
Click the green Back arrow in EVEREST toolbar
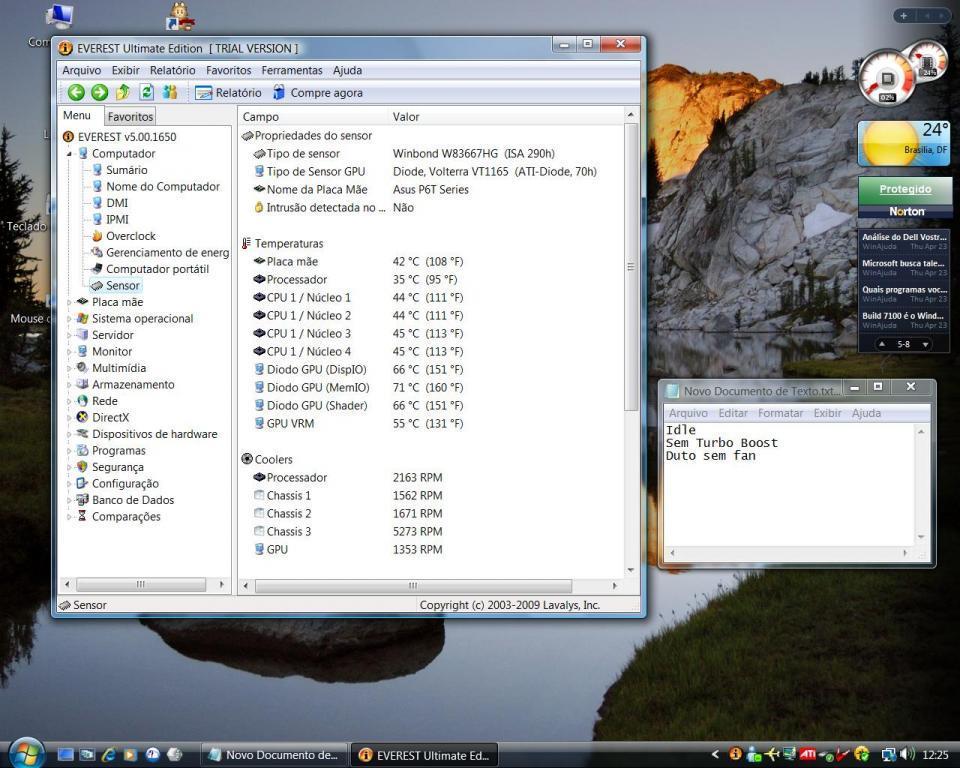[76, 93]
